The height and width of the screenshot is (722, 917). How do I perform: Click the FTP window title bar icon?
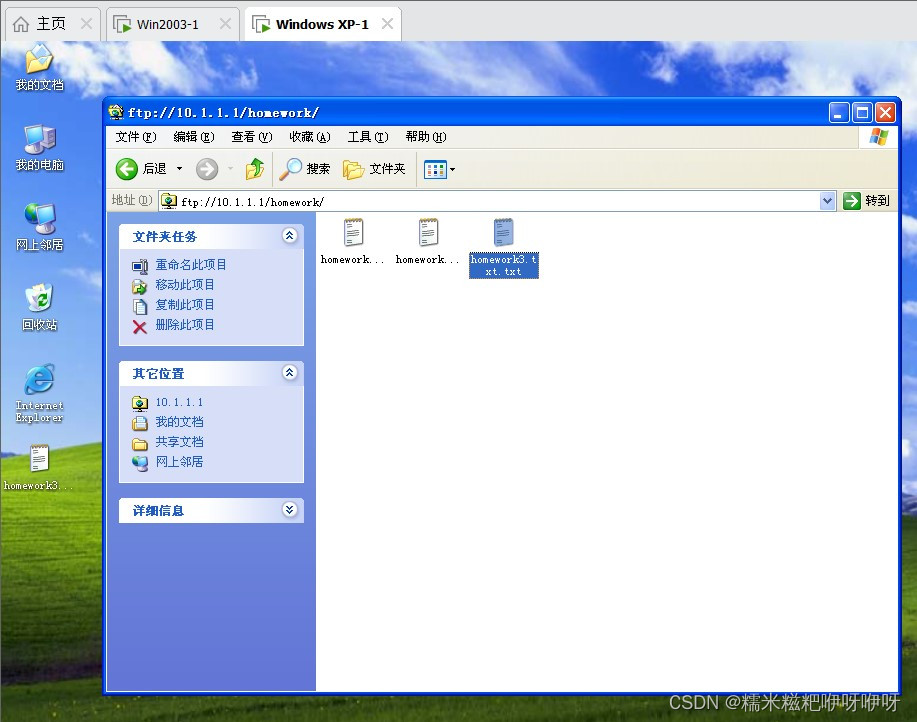[116, 112]
